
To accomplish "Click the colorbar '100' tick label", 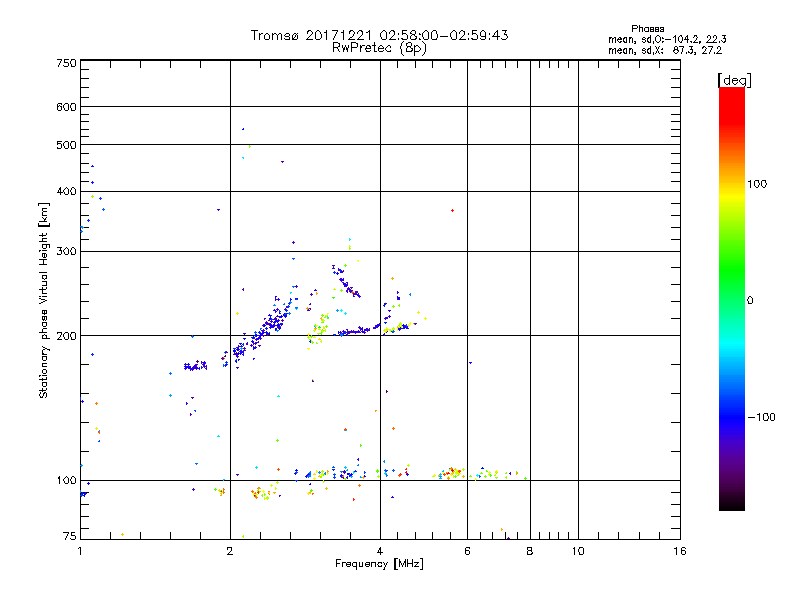I will 757,184.
